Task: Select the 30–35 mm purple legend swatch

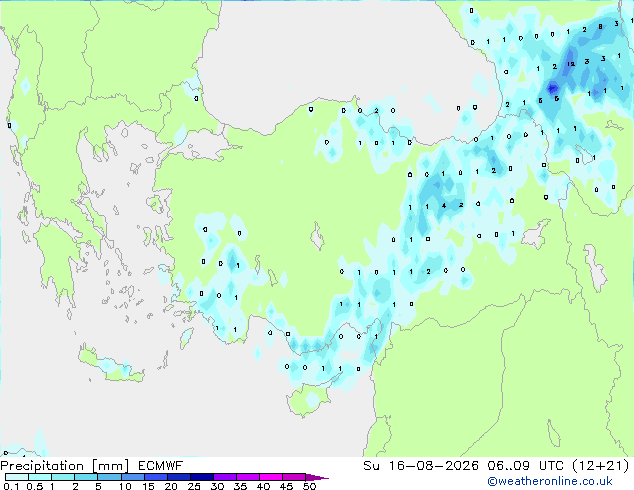Action: 225,477
